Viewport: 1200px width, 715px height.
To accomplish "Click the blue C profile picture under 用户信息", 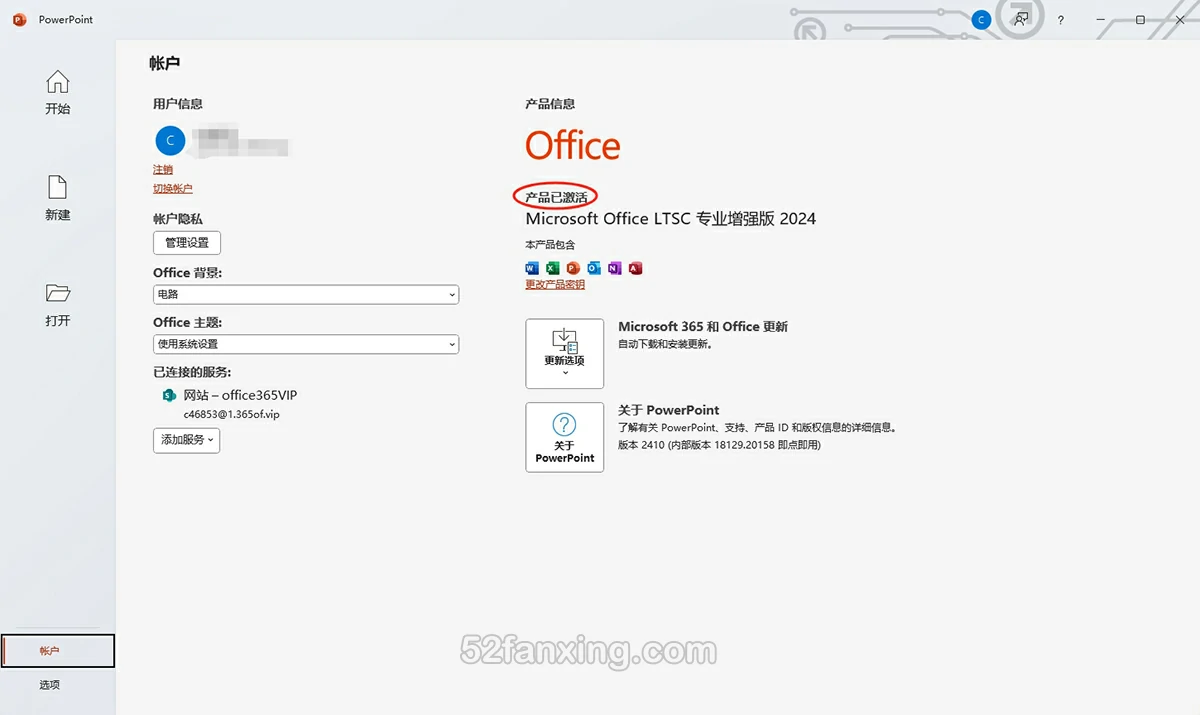I will point(170,140).
